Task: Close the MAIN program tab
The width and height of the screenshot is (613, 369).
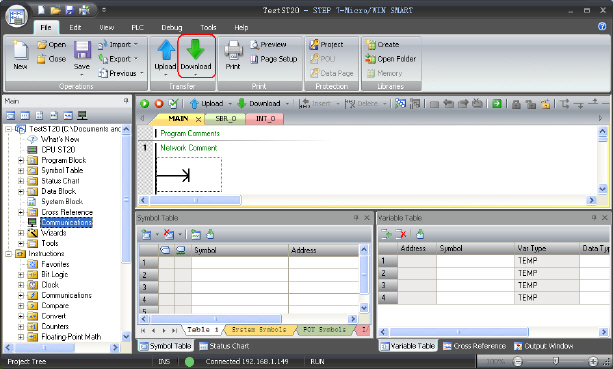Action: (199, 119)
